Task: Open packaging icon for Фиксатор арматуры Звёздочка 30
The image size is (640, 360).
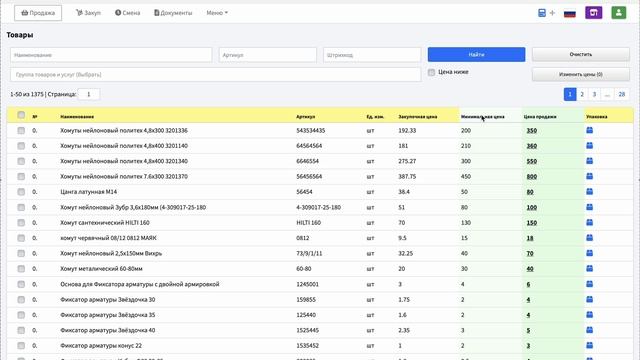Action: [x=589, y=299]
